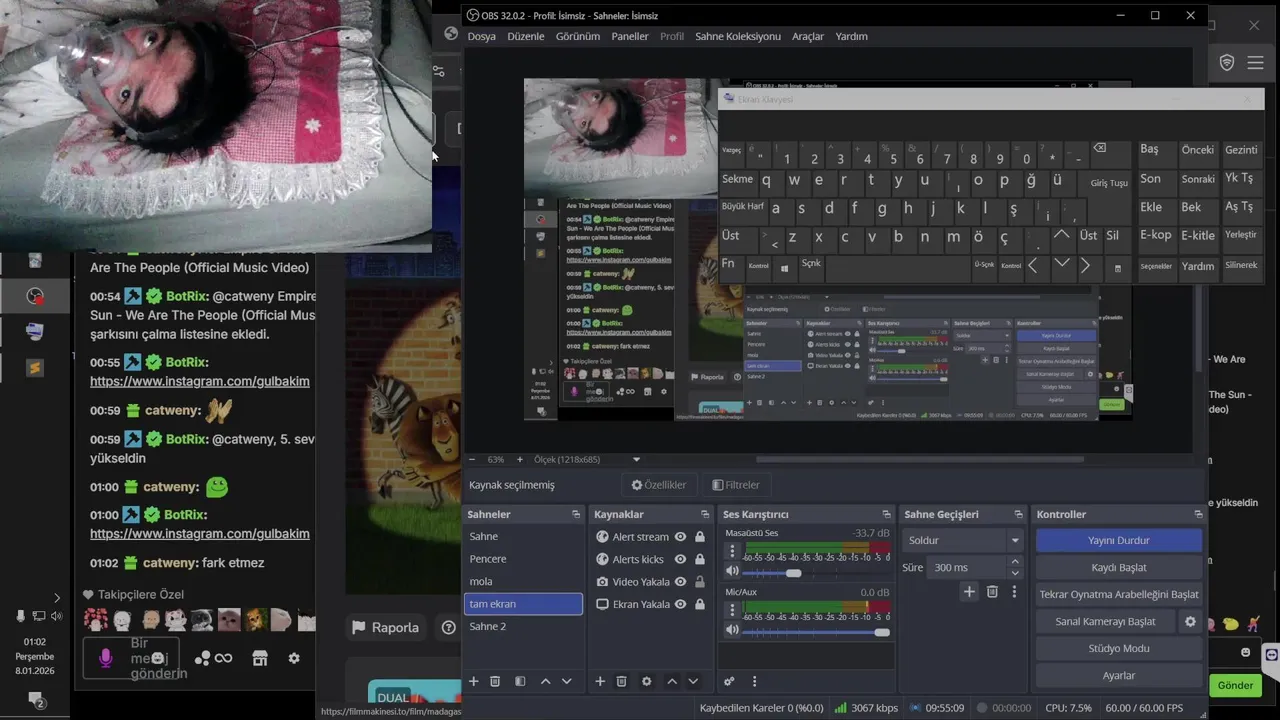The height and width of the screenshot is (720, 1280).
Task: Open the Dosya menu
Action: [x=482, y=36]
